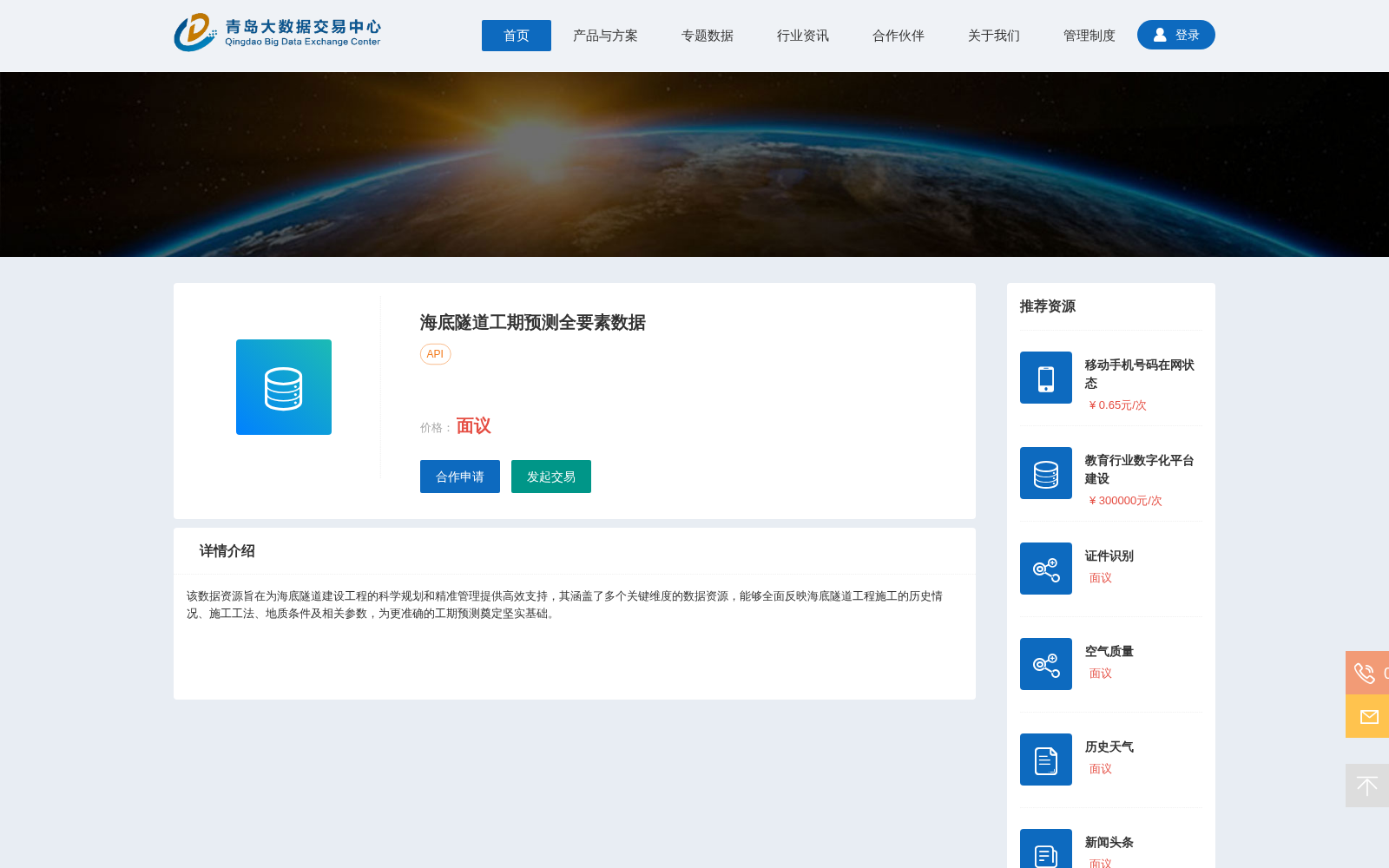This screenshot has height=868, width=1389.
Task: Click the back-to-top arrow icon
Action: (1367, 786)
